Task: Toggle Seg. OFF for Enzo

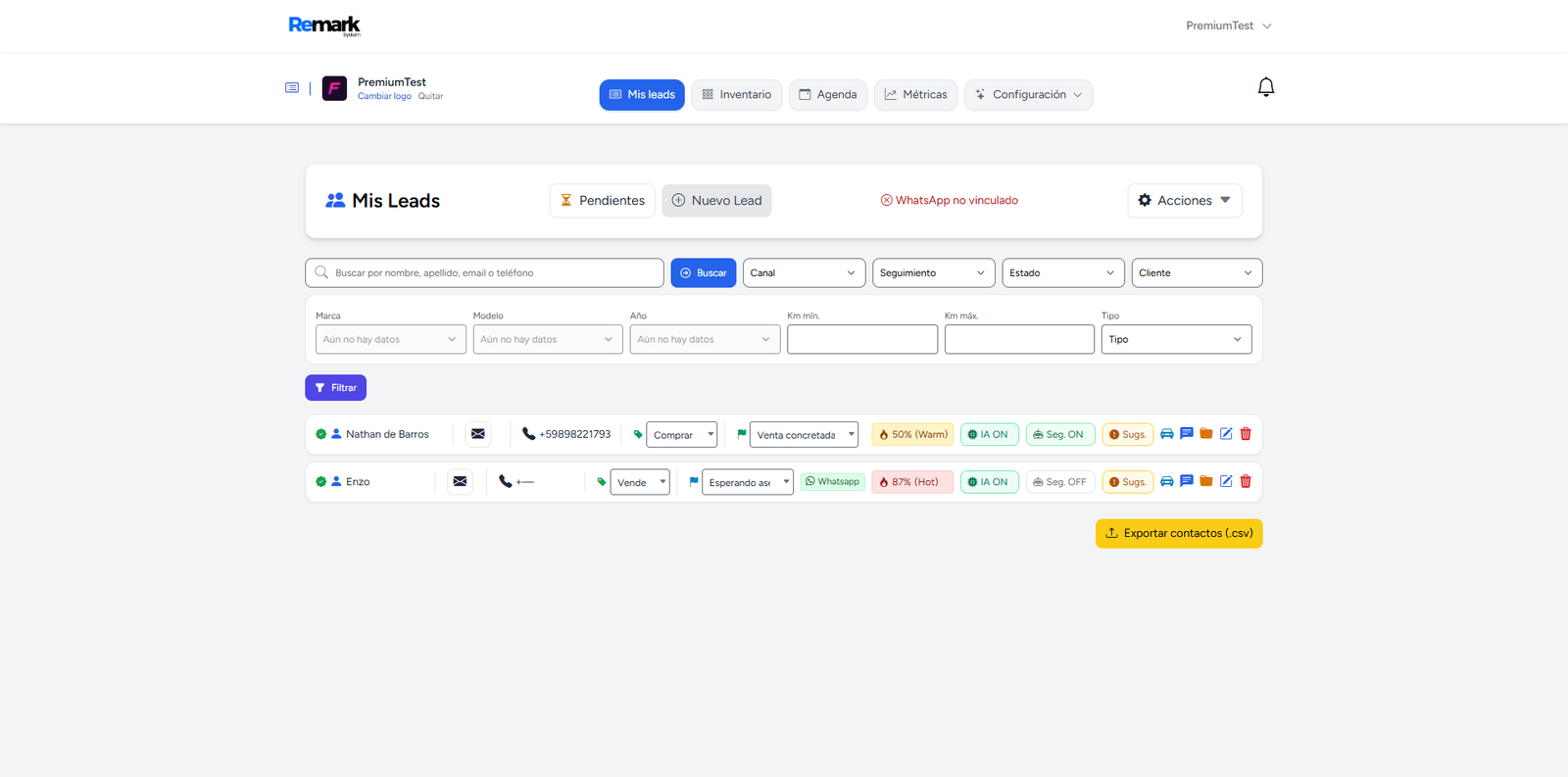Action: point(1060,482)
